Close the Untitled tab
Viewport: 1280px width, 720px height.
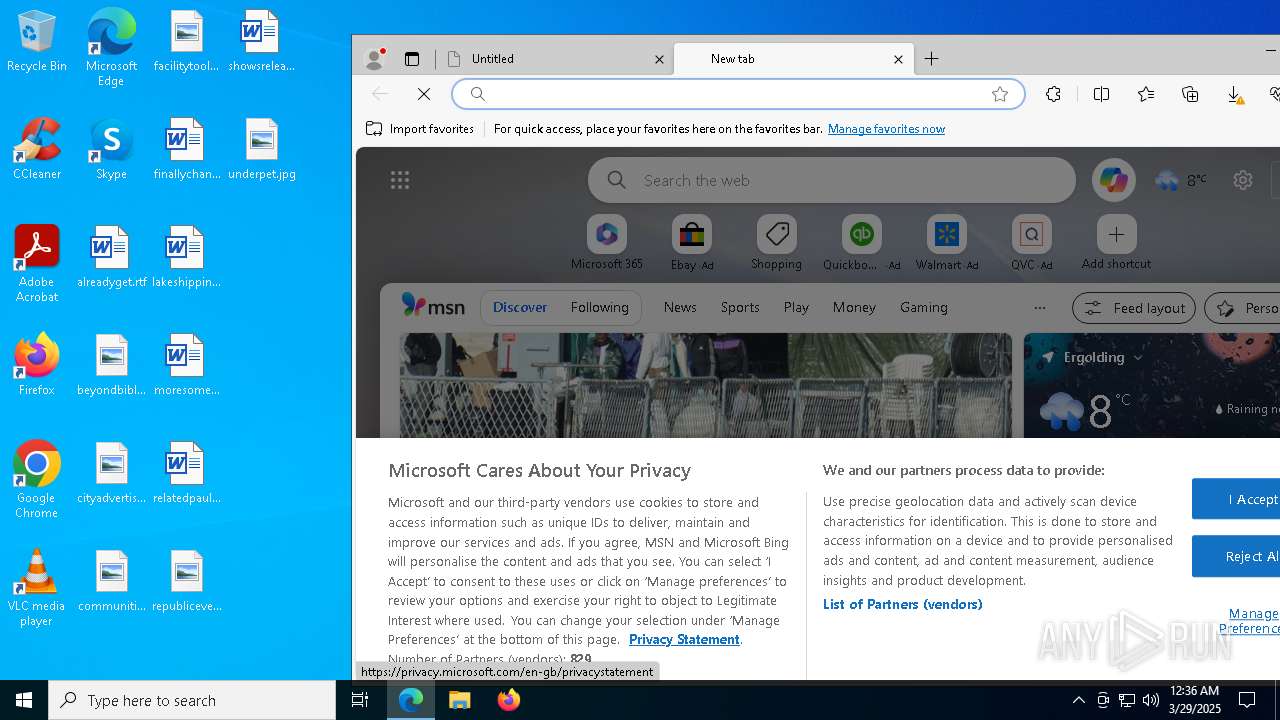(x=659, y=59)
